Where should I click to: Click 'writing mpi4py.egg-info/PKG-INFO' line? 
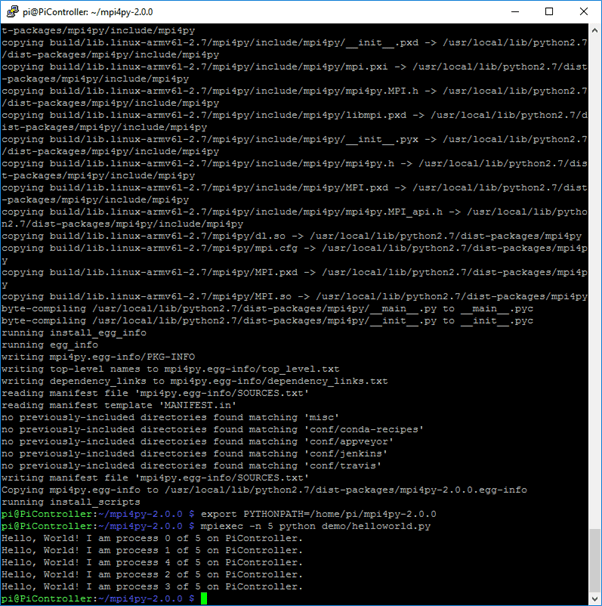98,357
